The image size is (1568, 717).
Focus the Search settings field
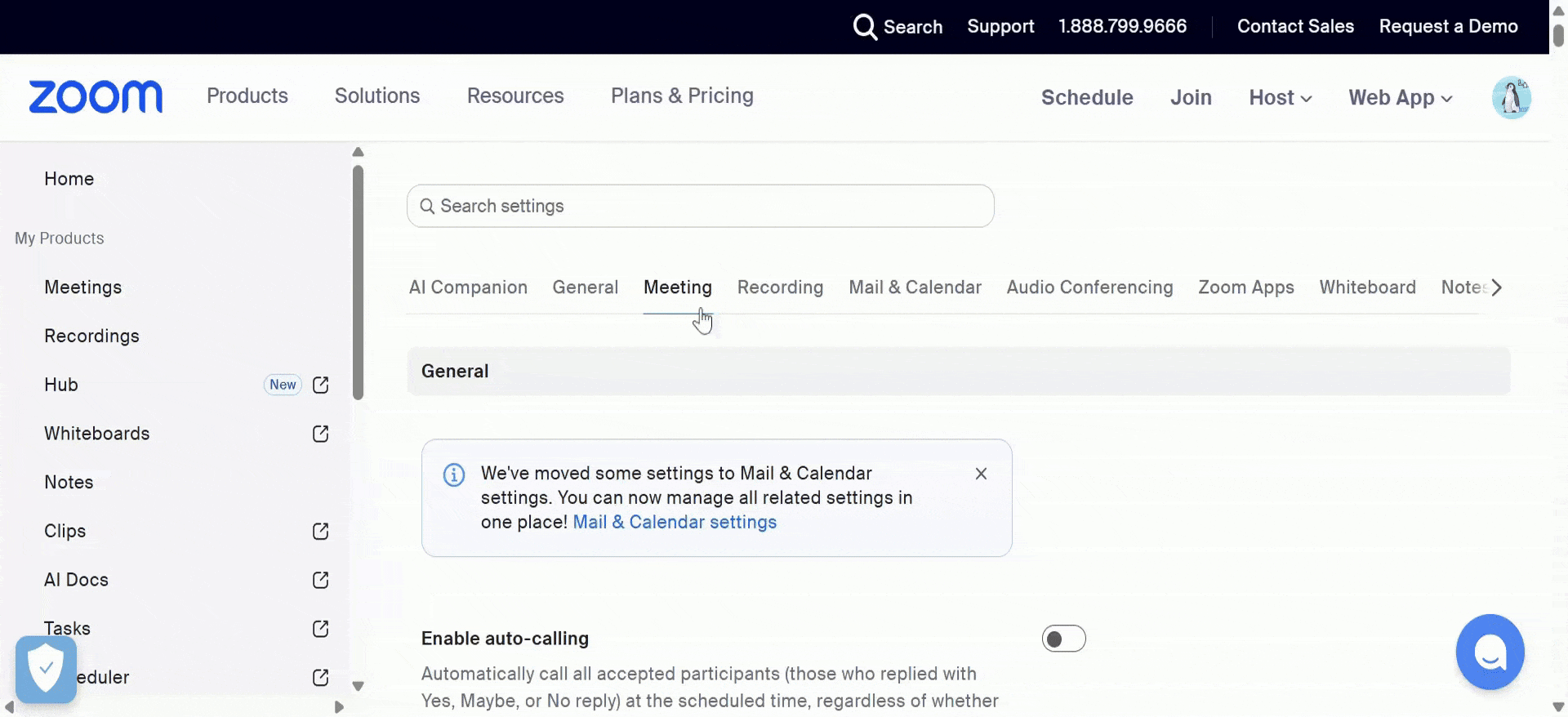(x=700, y=206)
